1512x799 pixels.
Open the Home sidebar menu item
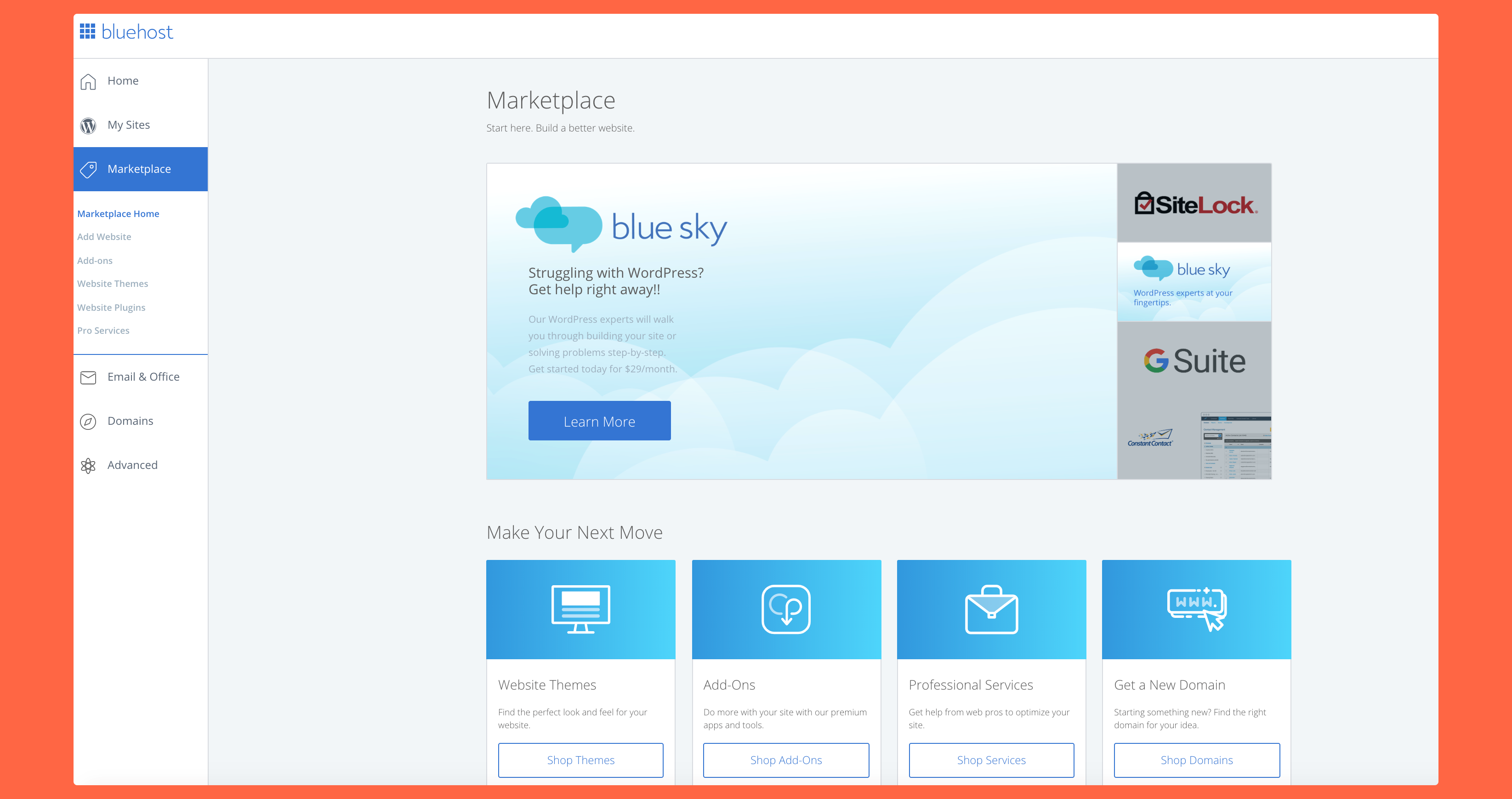[x=140, y=81]
